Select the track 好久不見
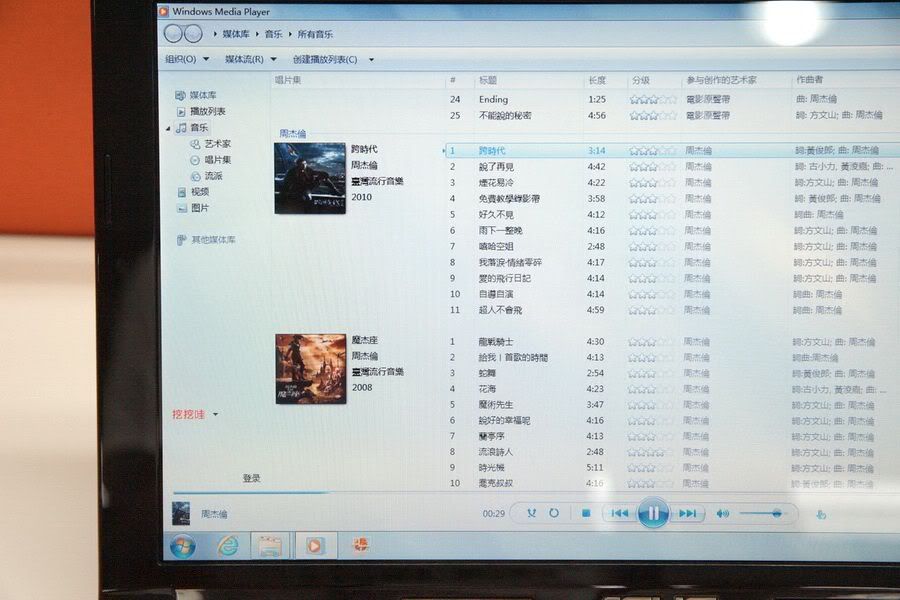The width and height of the screenshot is (900, 600). [496, 215]
